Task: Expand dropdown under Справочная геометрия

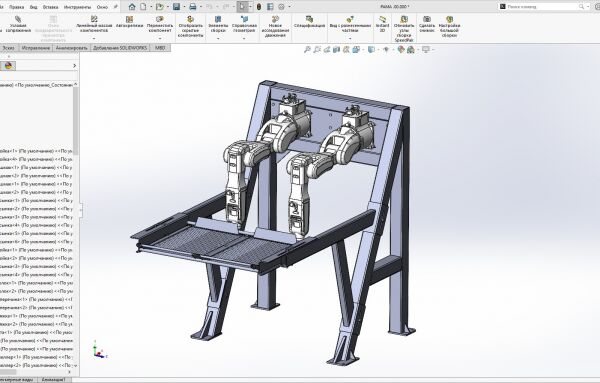Action: tap(244, 38)
